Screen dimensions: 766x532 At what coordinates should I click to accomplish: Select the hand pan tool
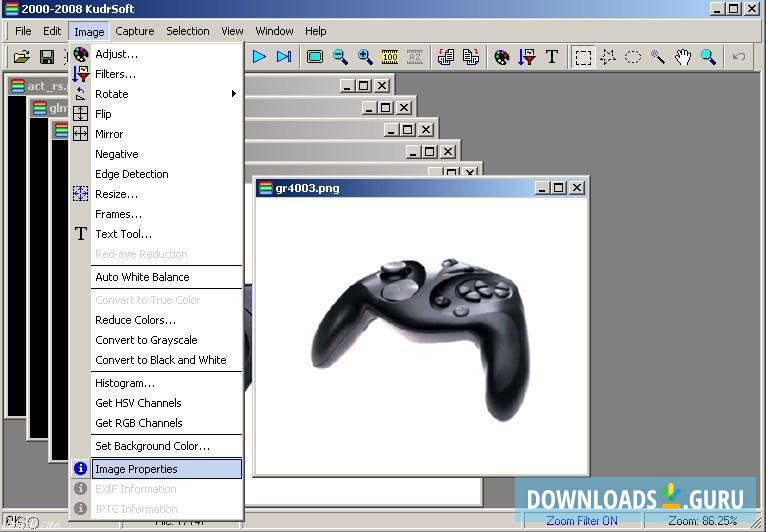pos(683,57)
